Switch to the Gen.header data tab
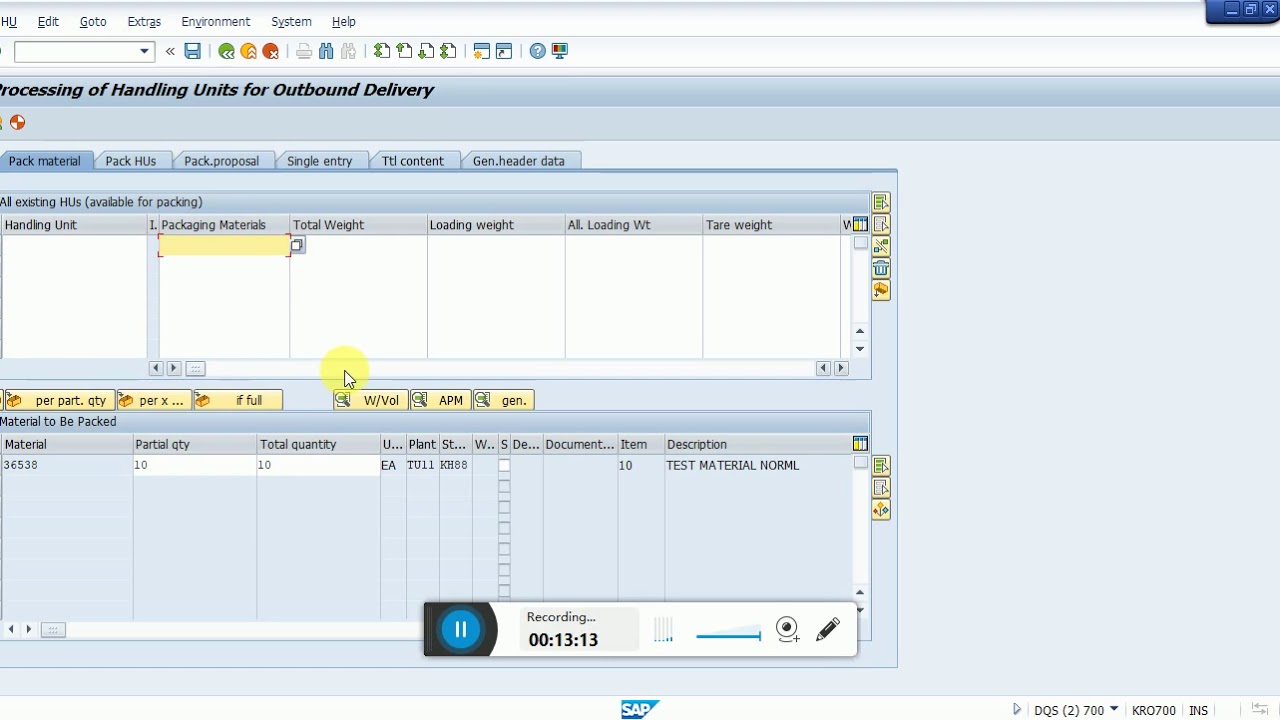The image size is (1280, 720). 519,161
